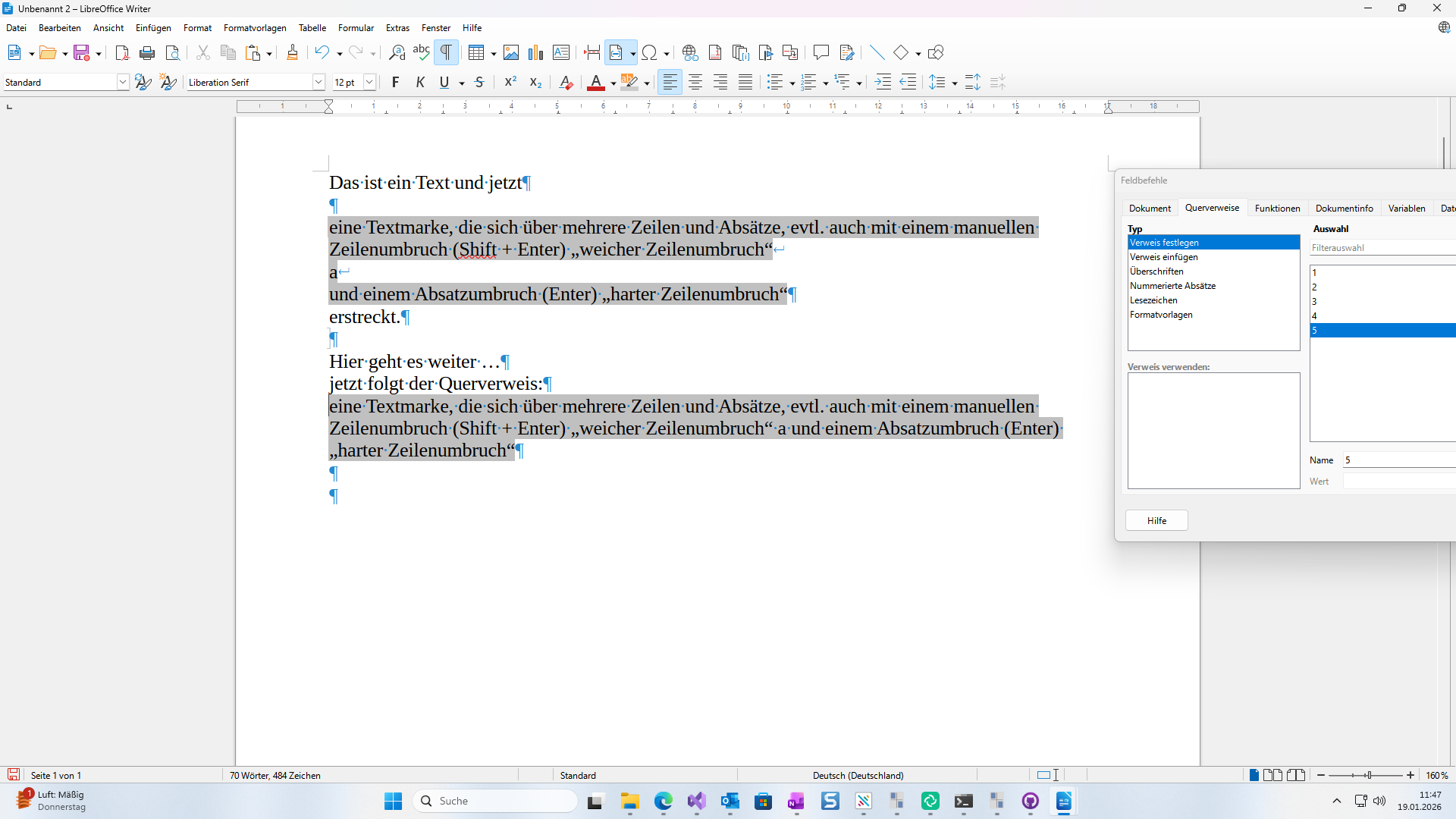Switch to the Funktionen tab
Screen dimensions: 1456x819
pyautogui.click(x=1277, y=208)
